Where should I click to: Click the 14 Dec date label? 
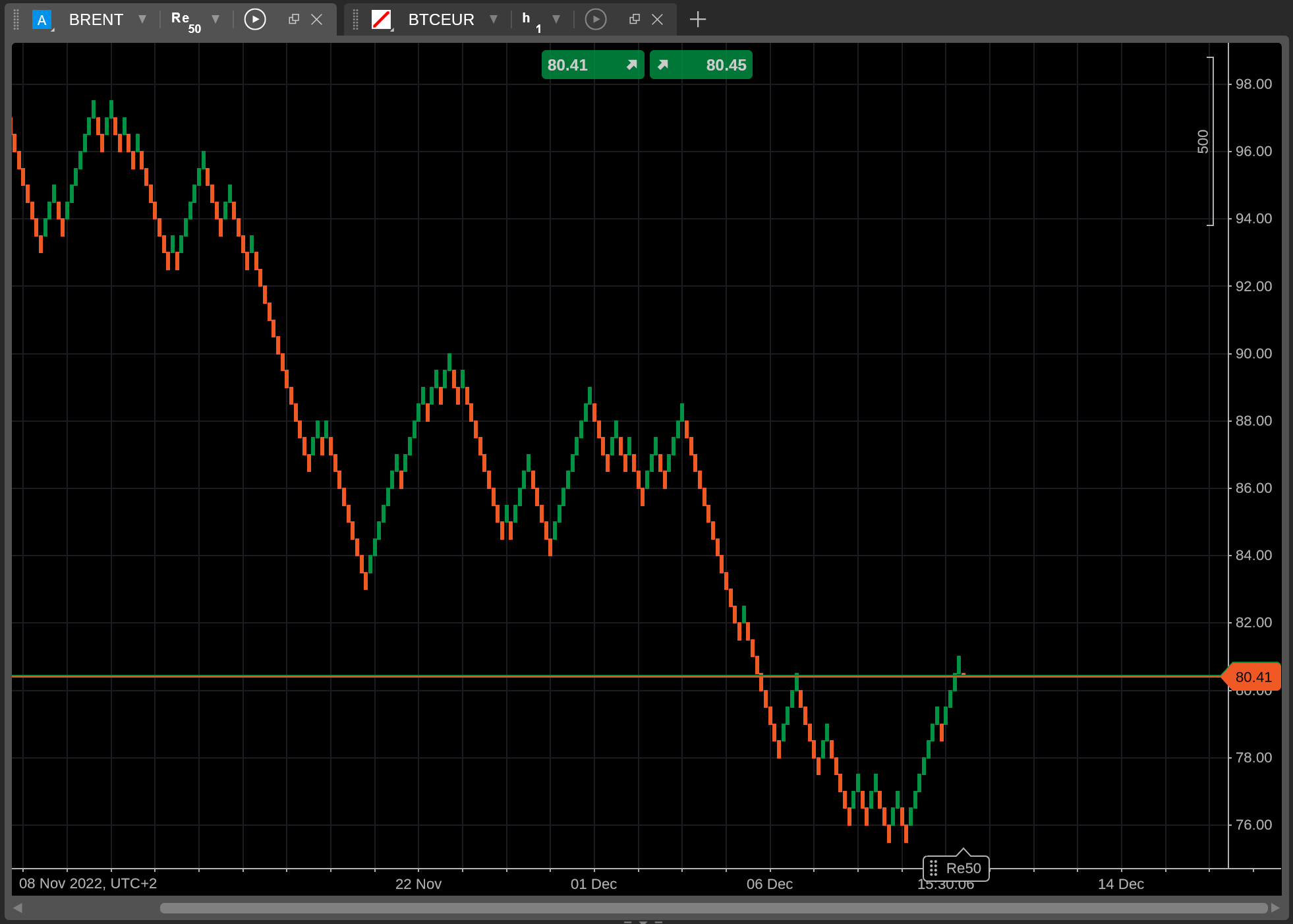[1121, 884]
